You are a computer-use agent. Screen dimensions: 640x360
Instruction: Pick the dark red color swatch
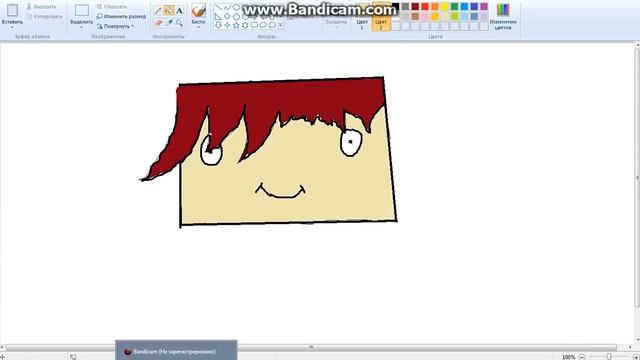click(x=415, y=7)
